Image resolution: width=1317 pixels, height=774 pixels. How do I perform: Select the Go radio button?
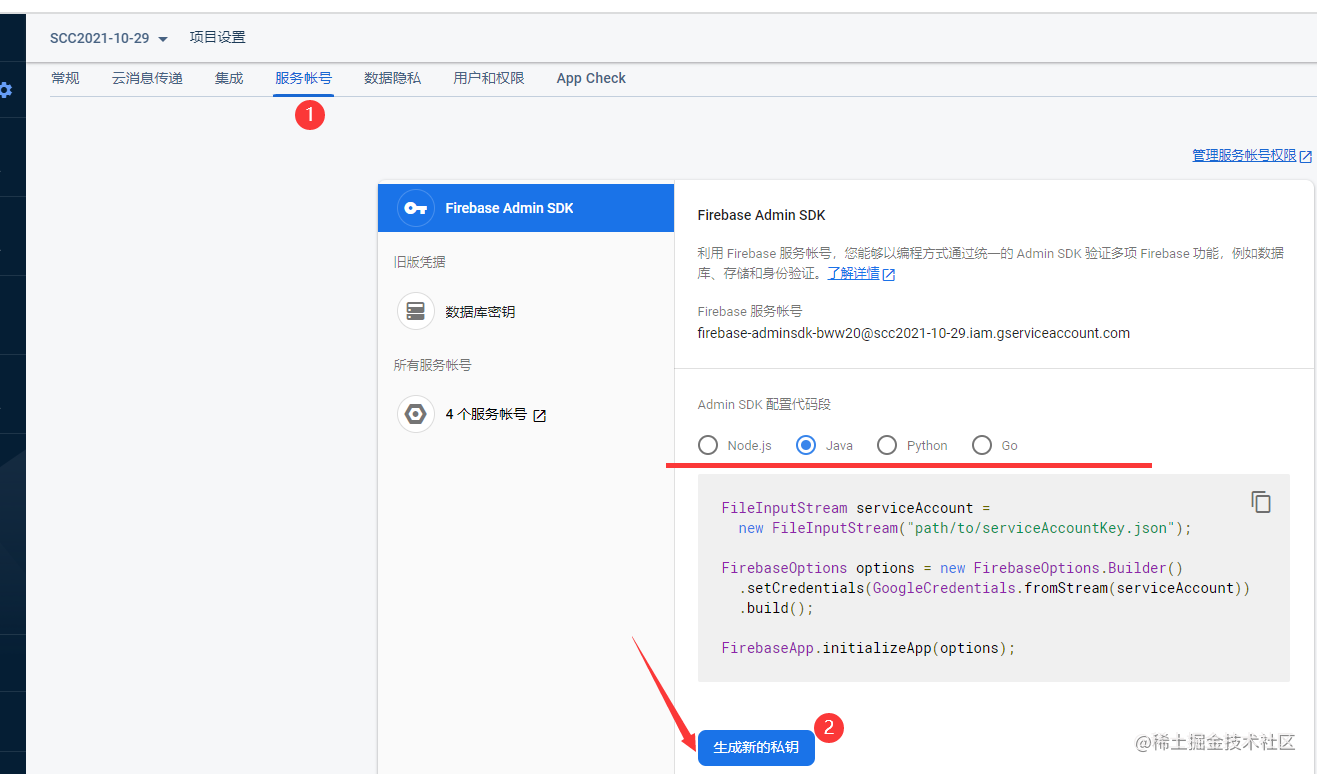pyautogui.click(x=982, y=445)
